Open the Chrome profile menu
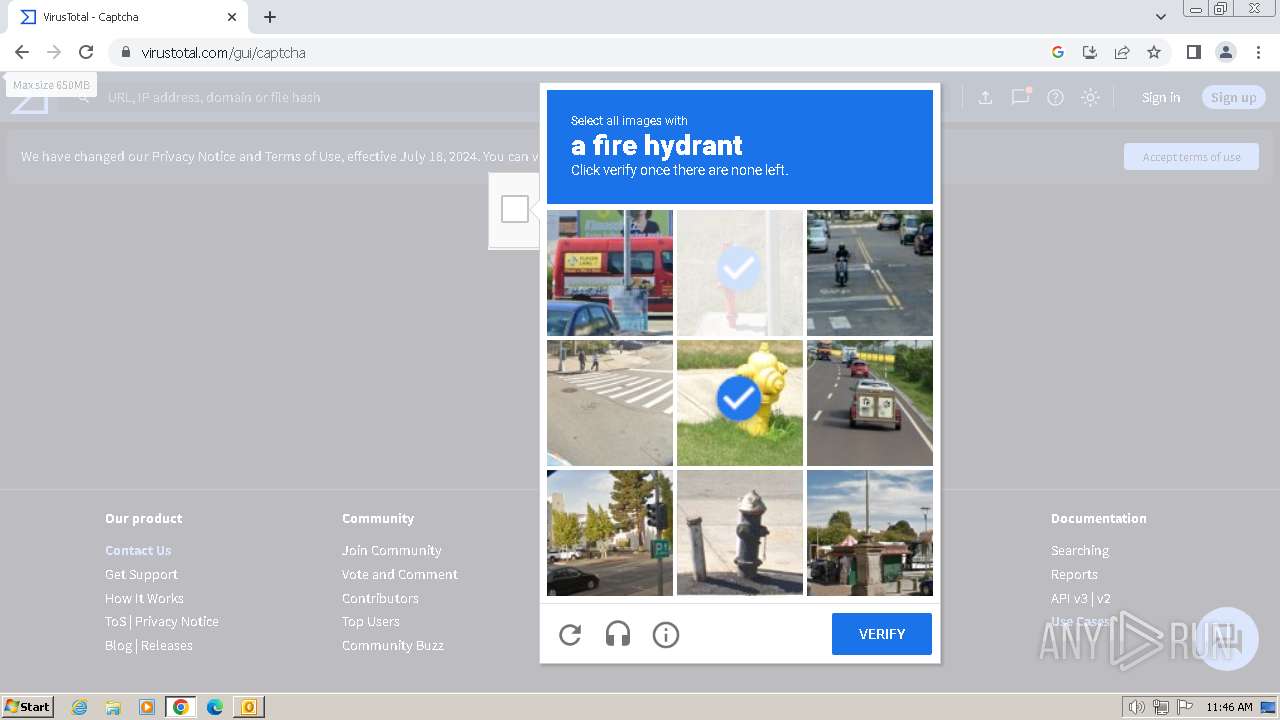This screenshot has height=720, width=1280. click(1225, 52)
